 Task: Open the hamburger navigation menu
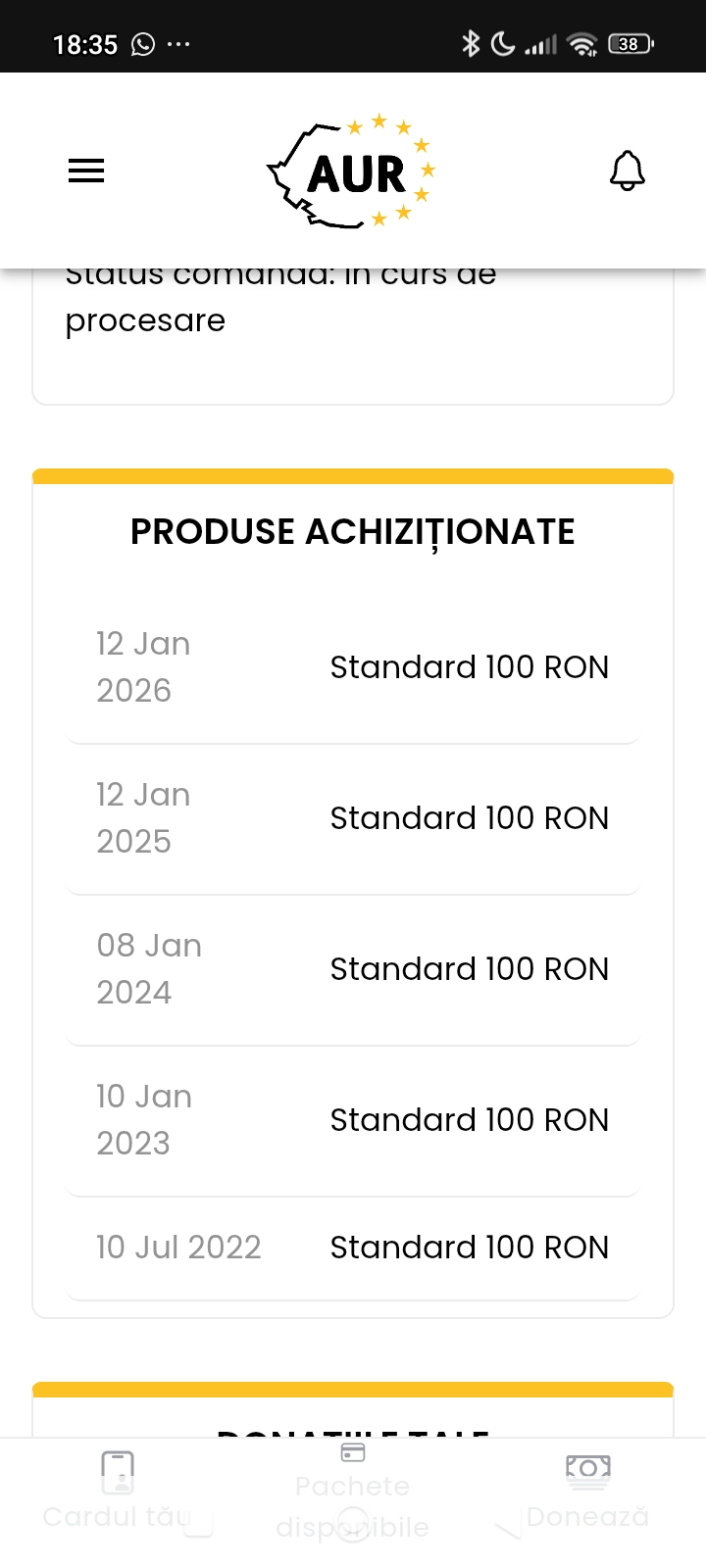[x=86, y=171]
